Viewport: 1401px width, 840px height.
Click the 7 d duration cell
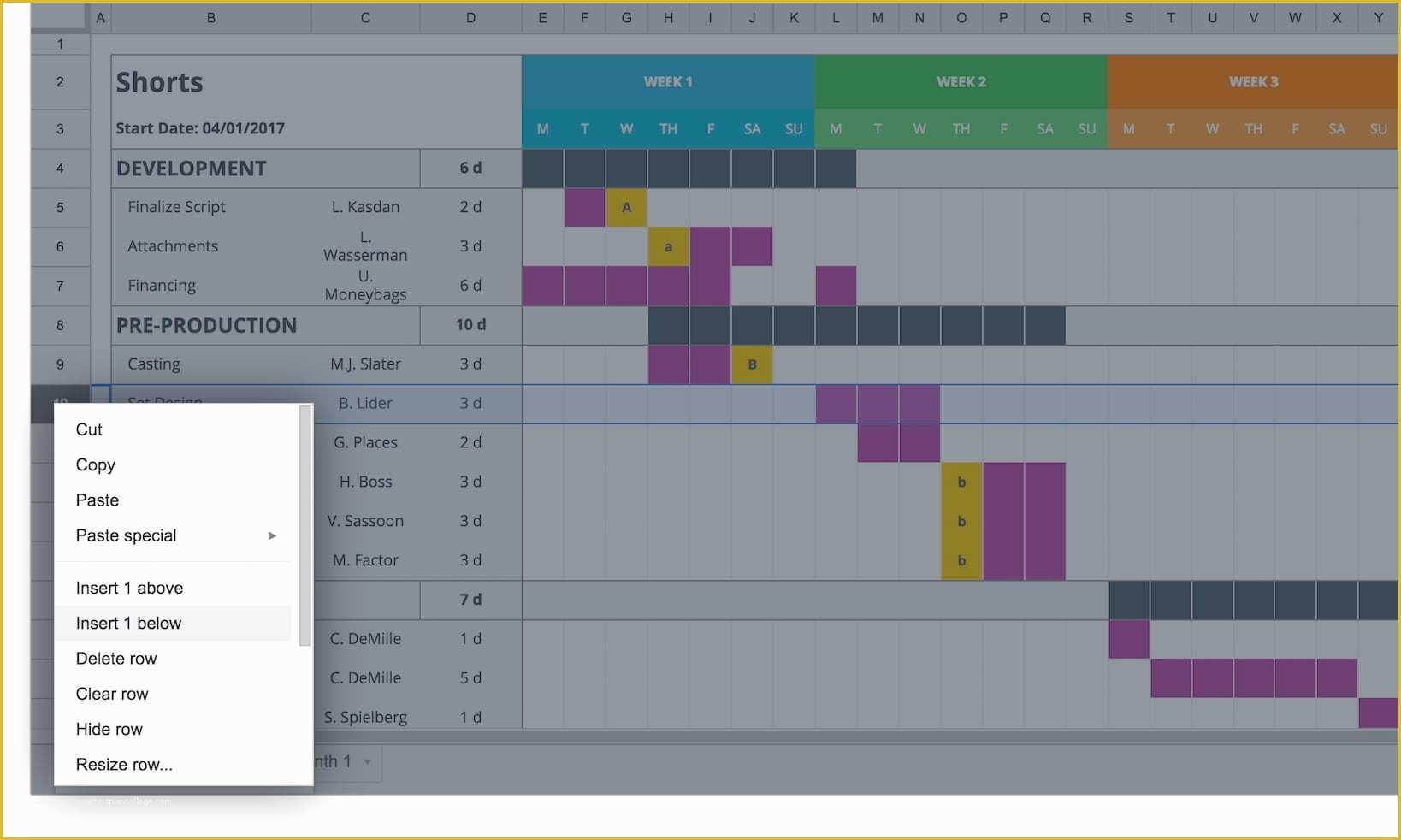(x=470, y=600)
